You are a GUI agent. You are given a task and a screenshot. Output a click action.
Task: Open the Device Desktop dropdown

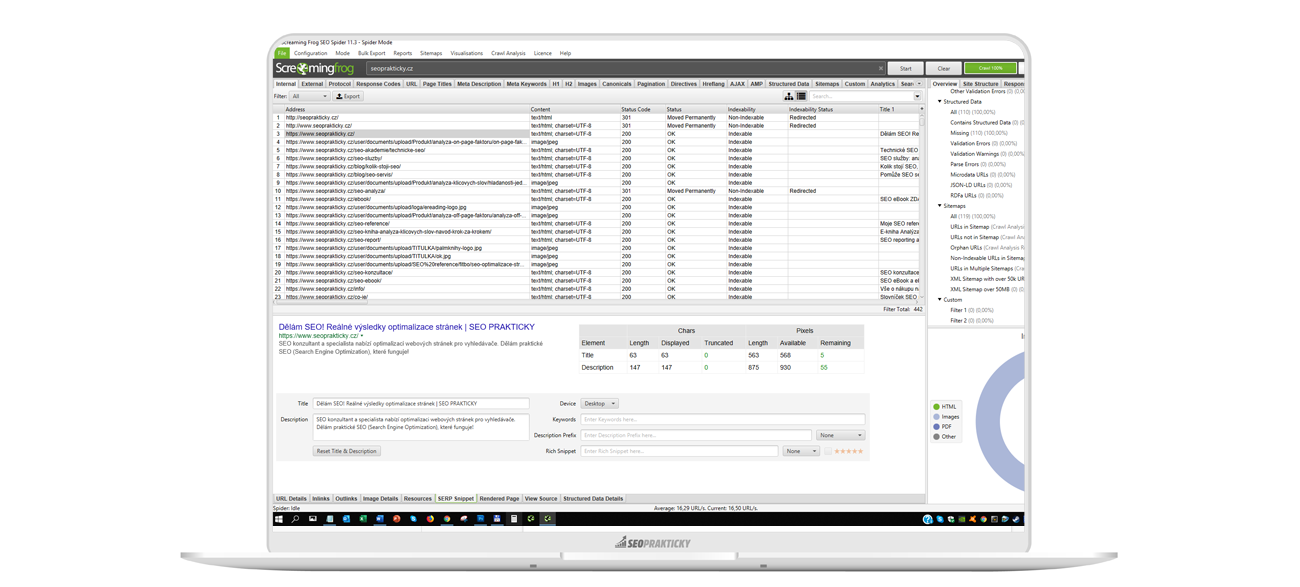pos(600,404)
